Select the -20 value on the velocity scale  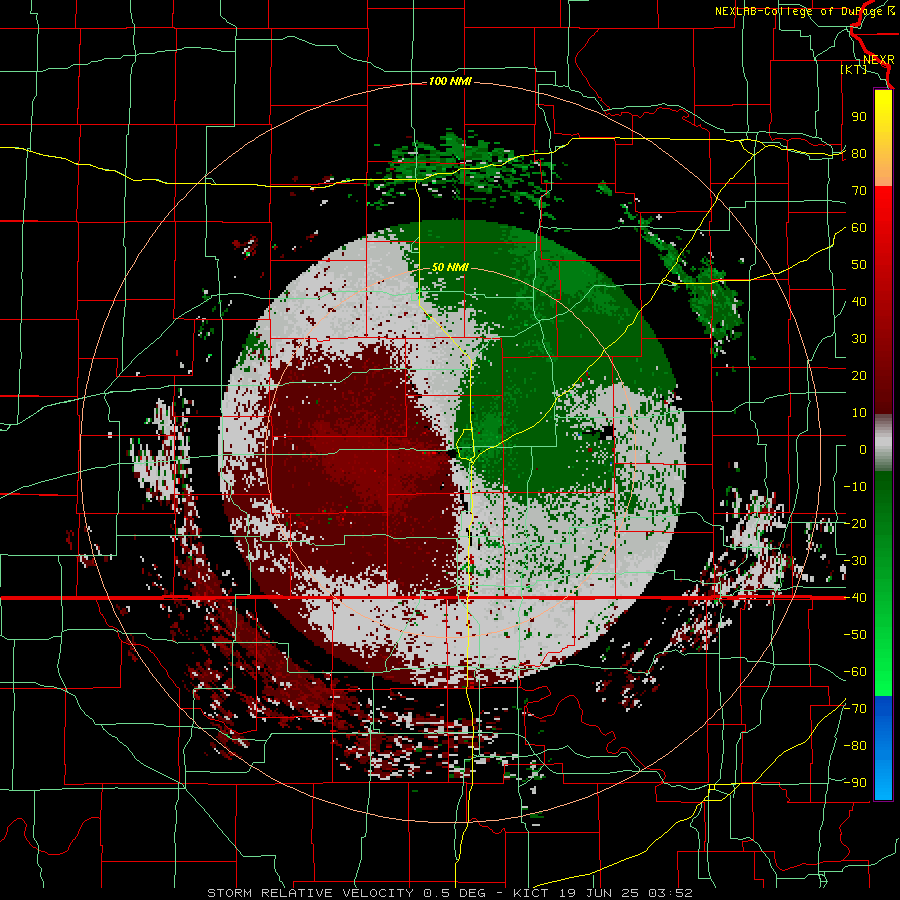(855, 523)
